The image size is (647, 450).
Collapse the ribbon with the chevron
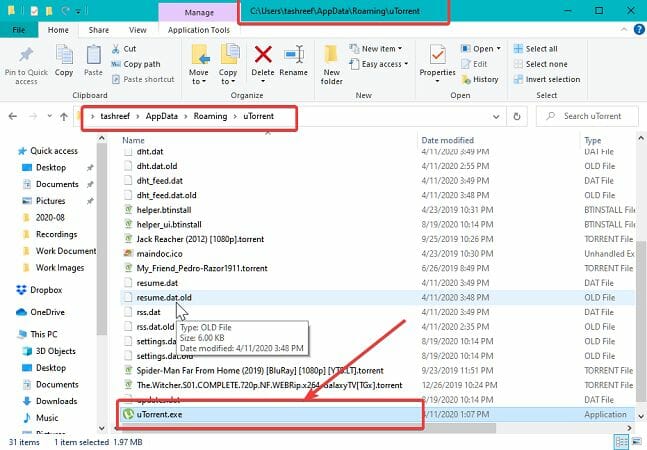(x=624, y=29)
